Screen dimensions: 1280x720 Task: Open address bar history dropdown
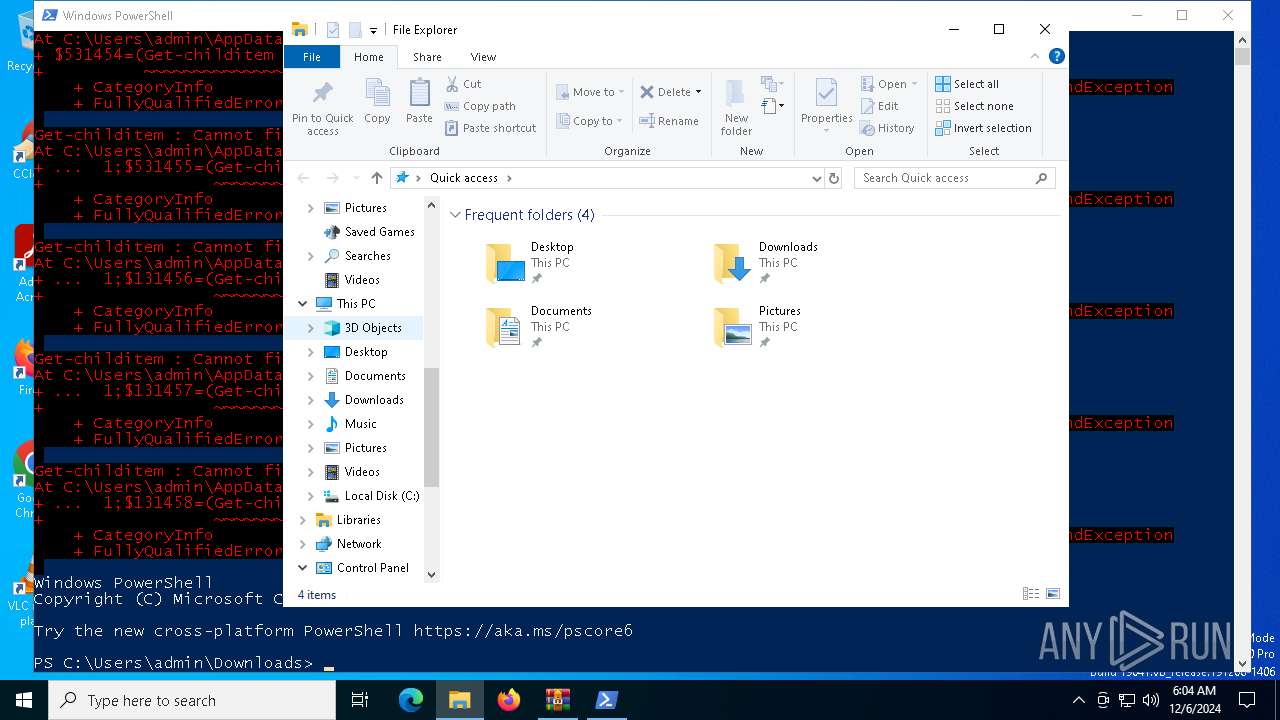point(817,178)
